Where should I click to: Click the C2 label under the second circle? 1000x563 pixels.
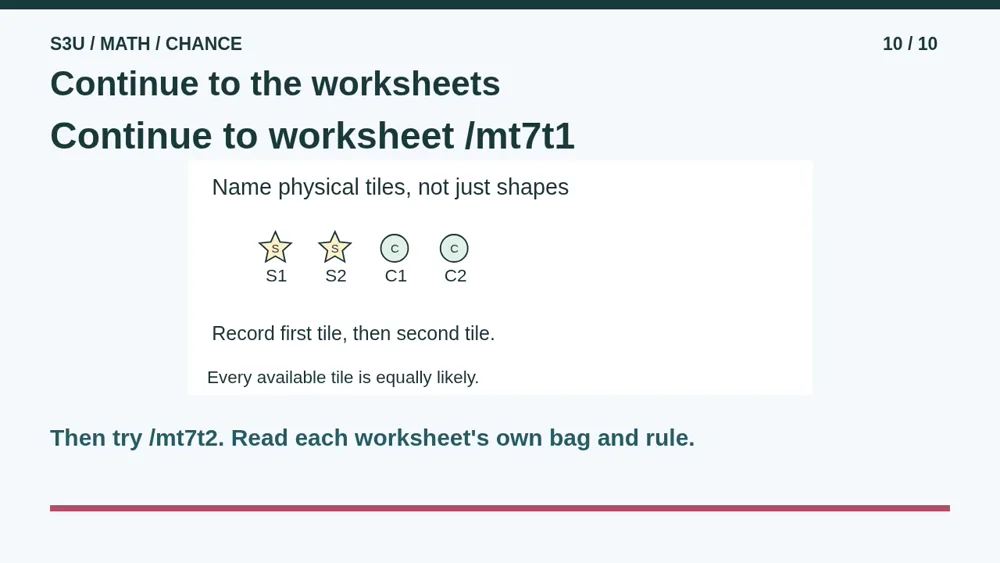pos(455,276)
